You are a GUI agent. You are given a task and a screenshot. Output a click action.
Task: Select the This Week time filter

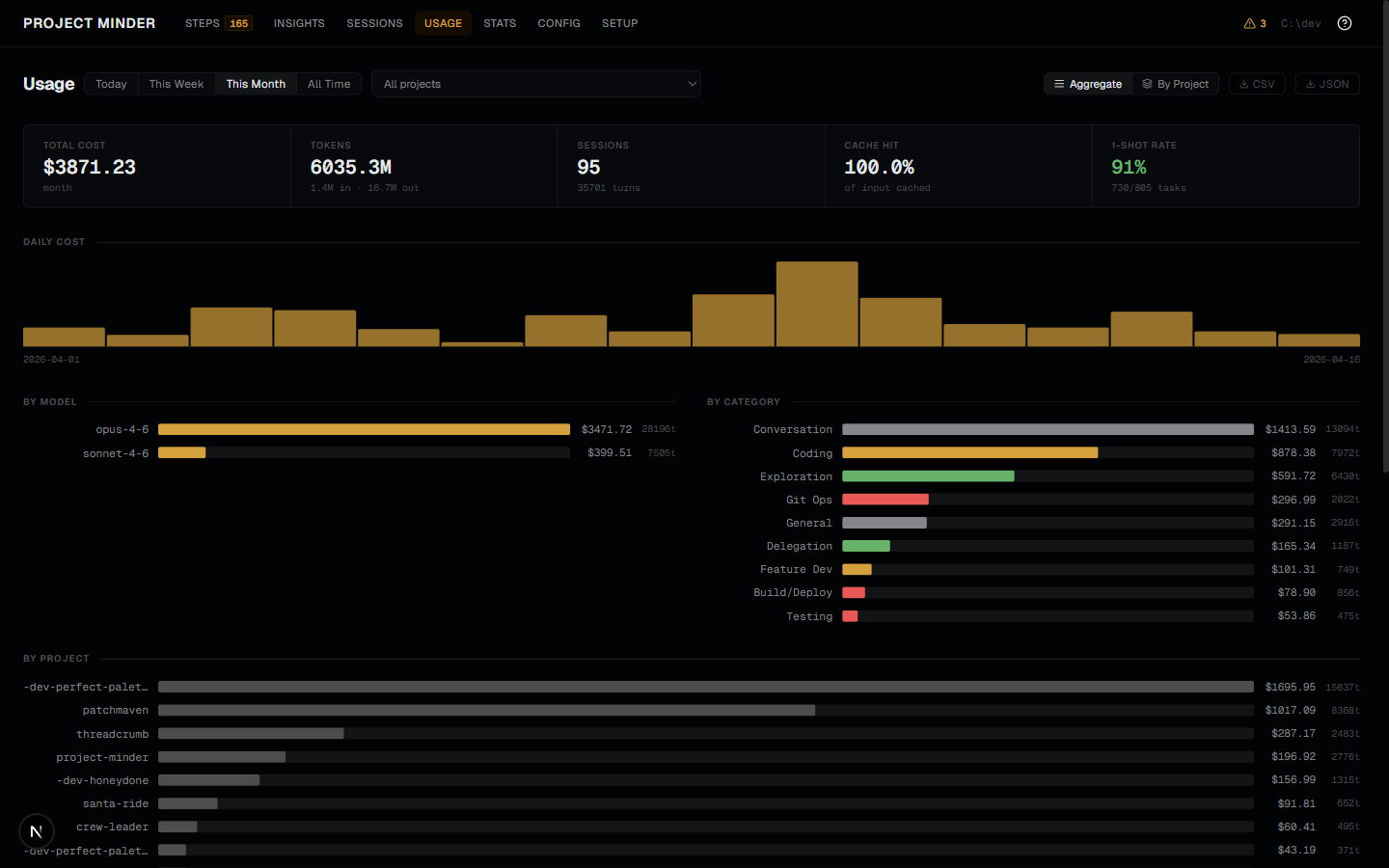(x=176, y=84)
